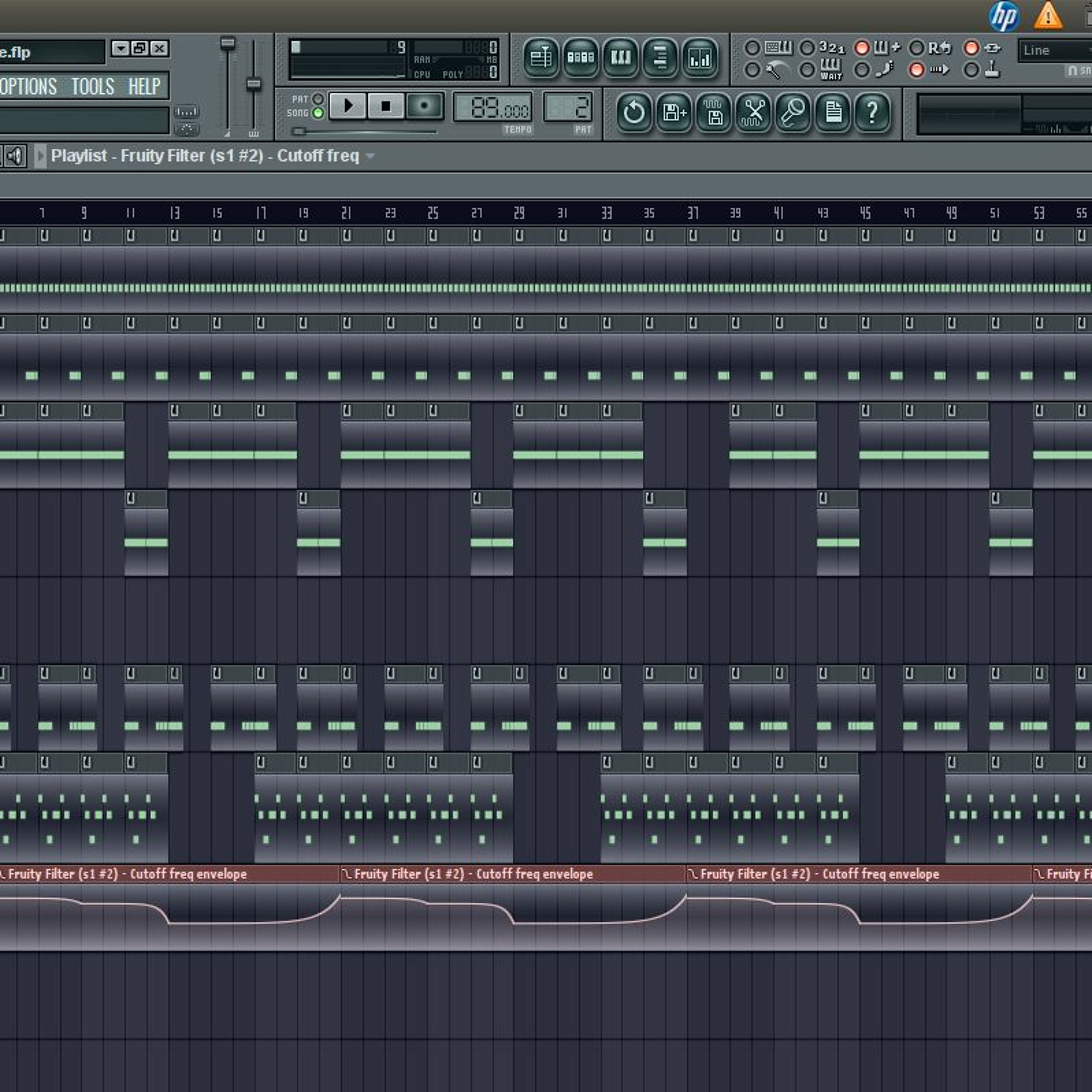Click bar 21 on timeline ruler
This screenshot has width=1092, height=1092.
(x=346, y=213)
